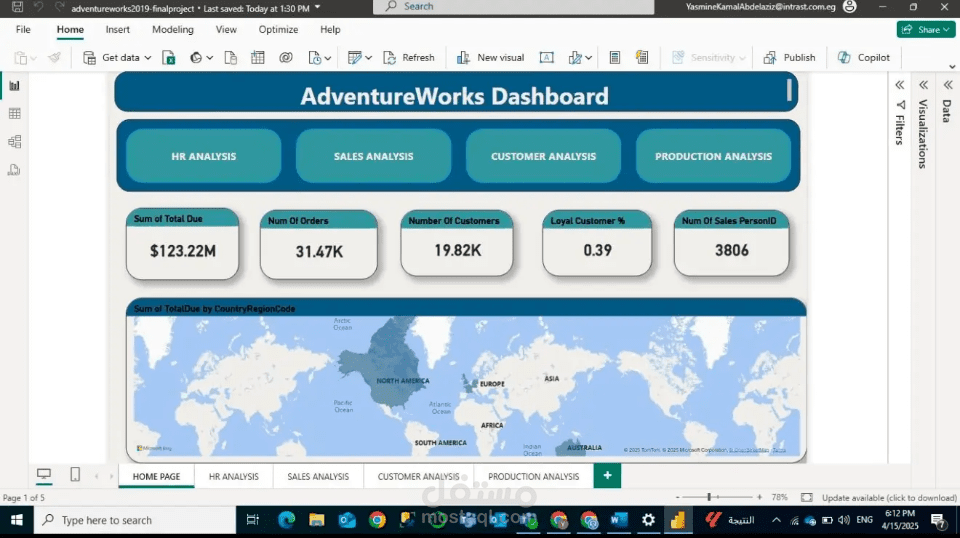Switch to mobile layout icon
This screenshot has height=538, width=960.
(75, 474)
